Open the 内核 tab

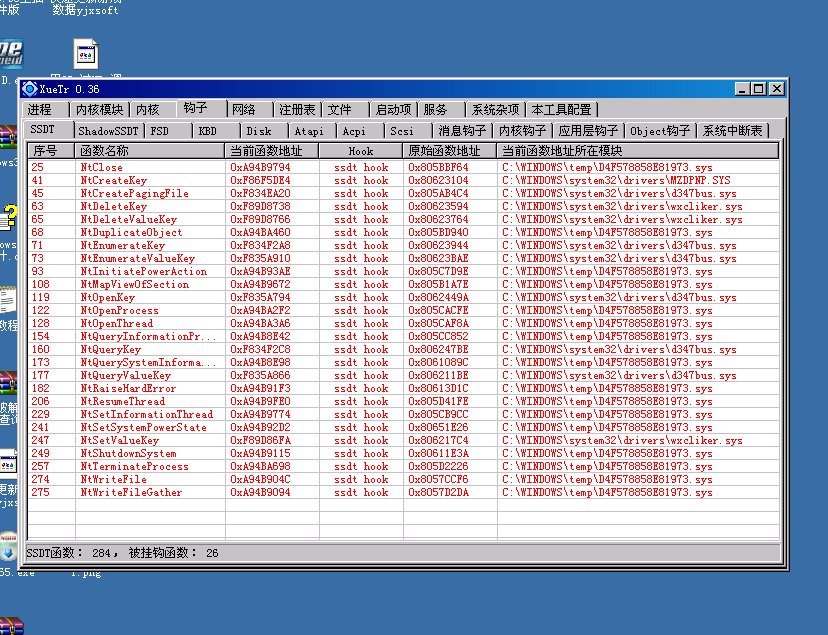click(153, 109)
